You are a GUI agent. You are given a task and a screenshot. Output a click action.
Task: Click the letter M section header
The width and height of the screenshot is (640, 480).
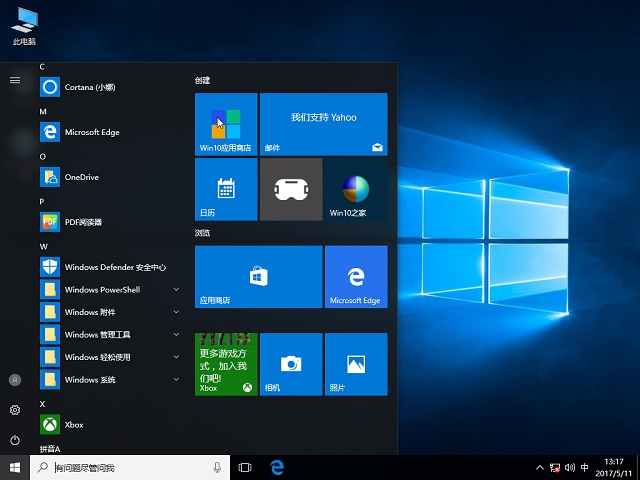click(x=43, y=111)
